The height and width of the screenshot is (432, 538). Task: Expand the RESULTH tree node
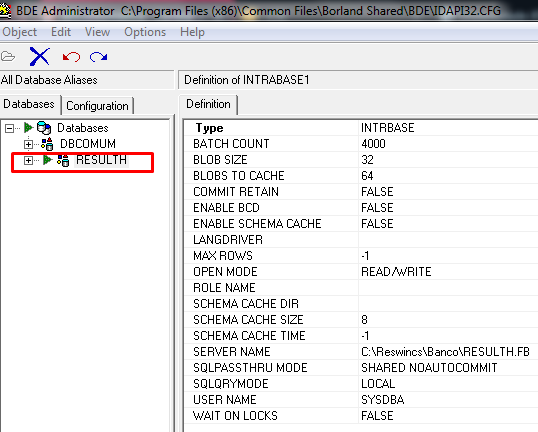coord(28,160)
